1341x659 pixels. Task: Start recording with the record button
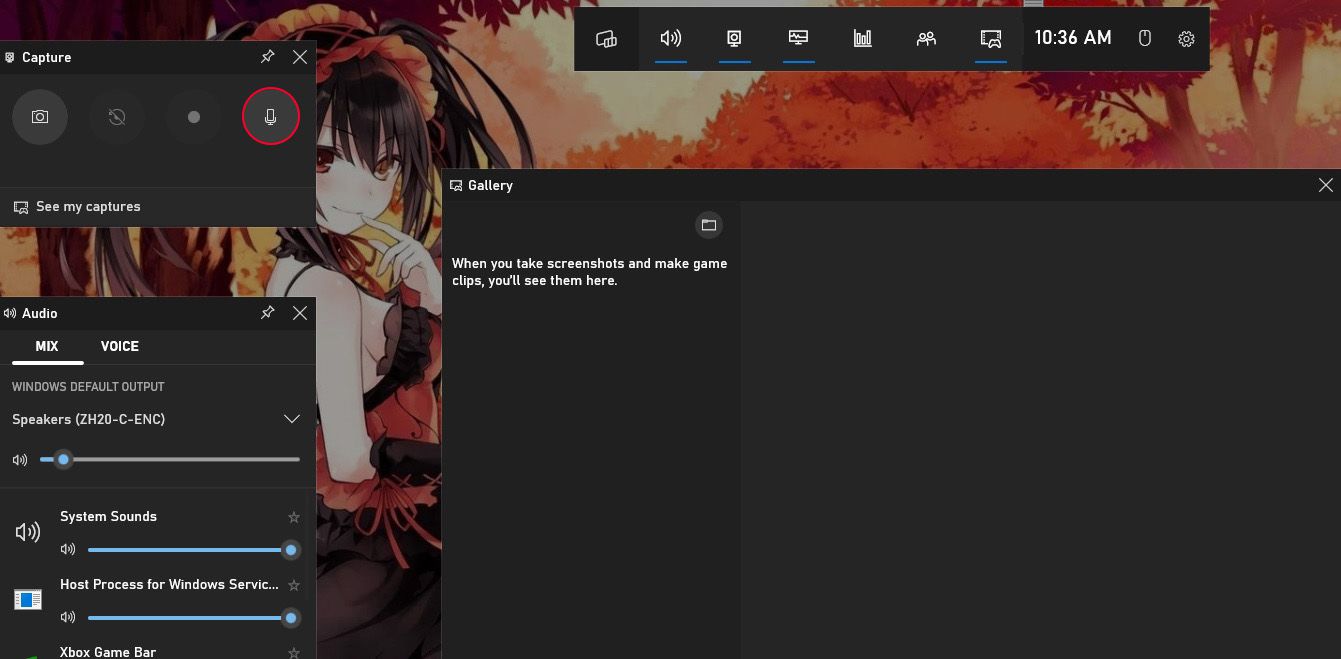click(194, 117)
